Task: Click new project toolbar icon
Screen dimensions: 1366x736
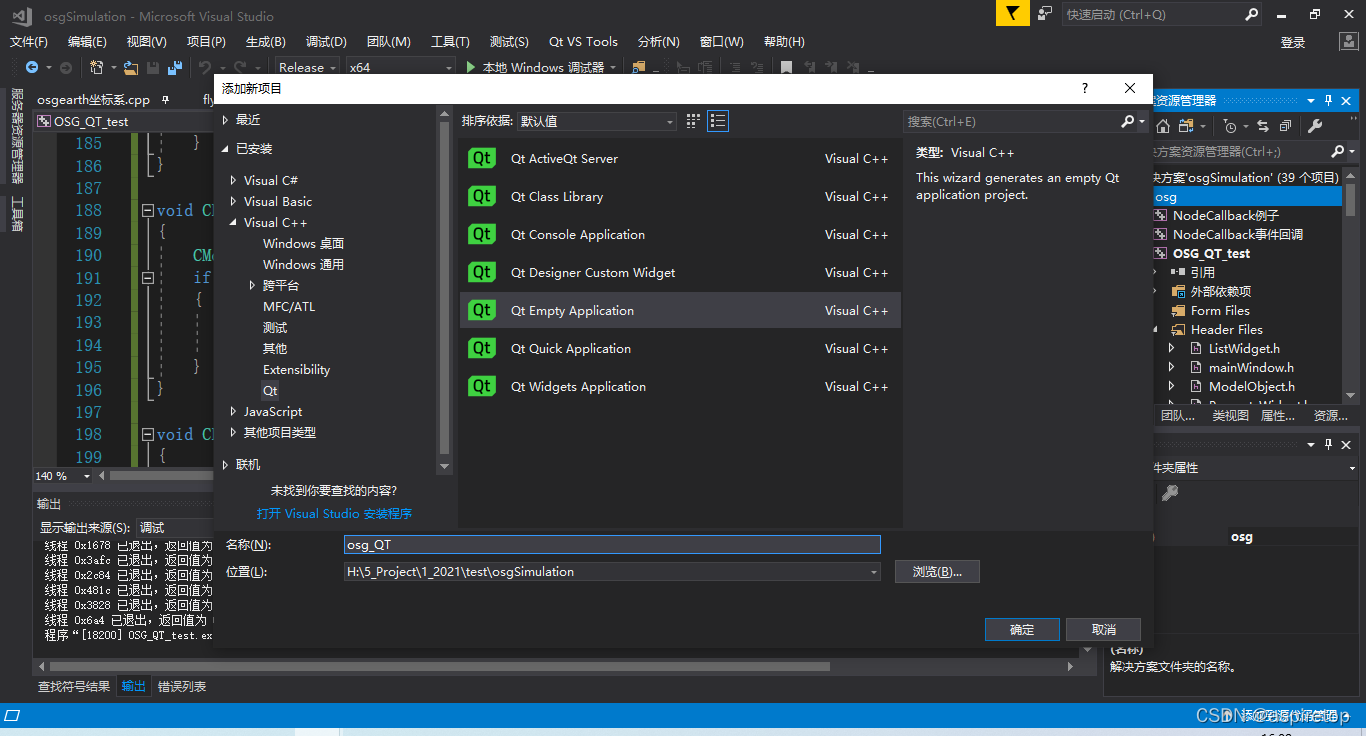Action: pos(97,67)
